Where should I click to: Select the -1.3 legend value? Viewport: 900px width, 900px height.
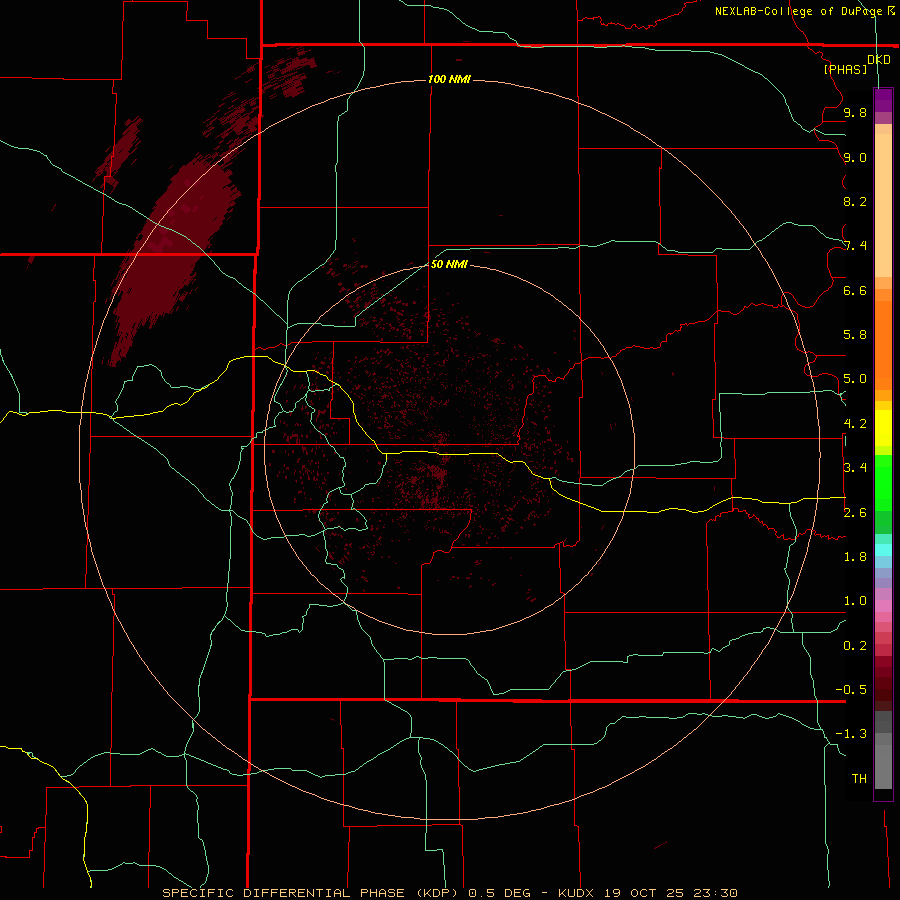[851, 734]
